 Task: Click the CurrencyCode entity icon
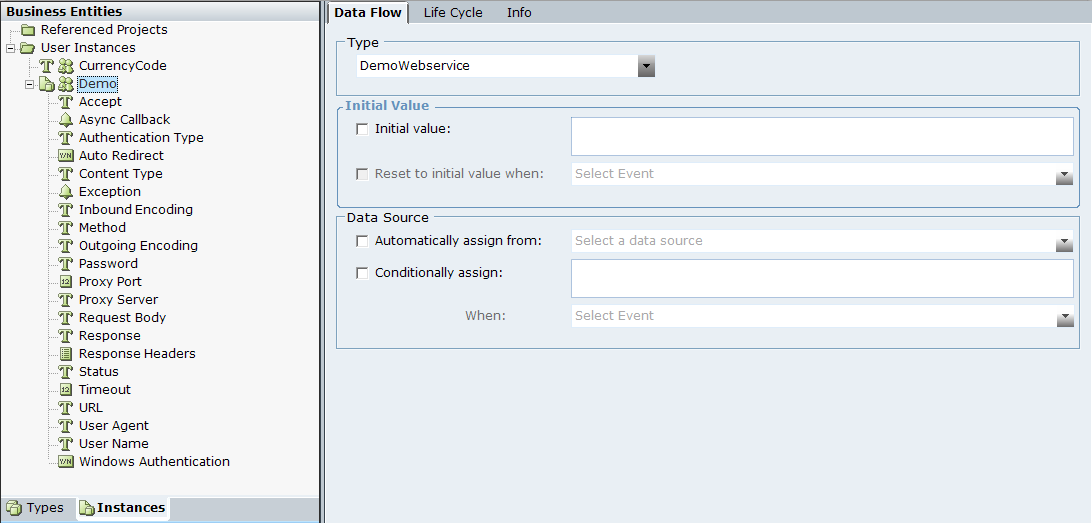[x=66, y=66]
